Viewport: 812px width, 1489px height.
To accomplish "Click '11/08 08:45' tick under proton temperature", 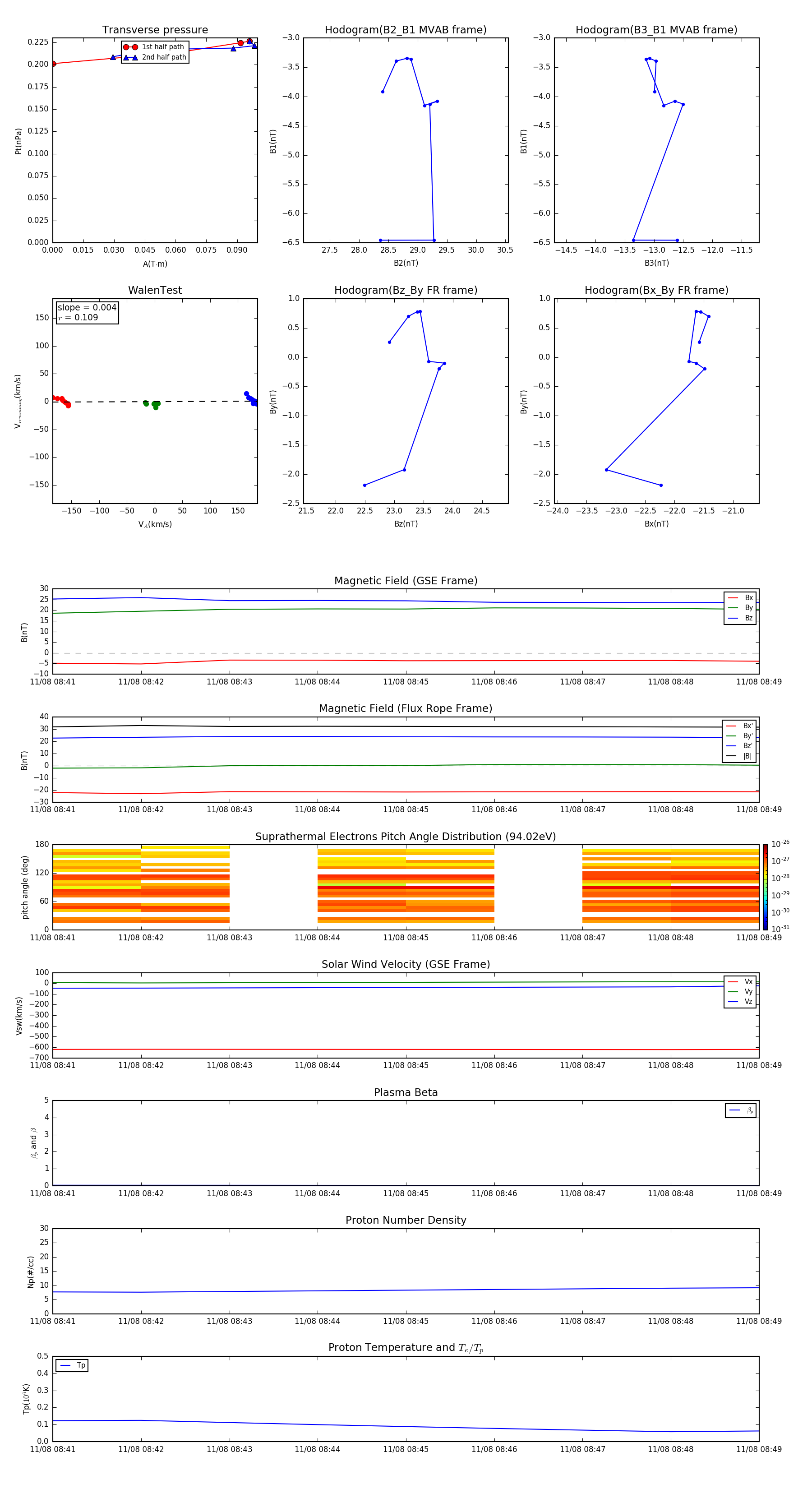I will coord(406,1449).
